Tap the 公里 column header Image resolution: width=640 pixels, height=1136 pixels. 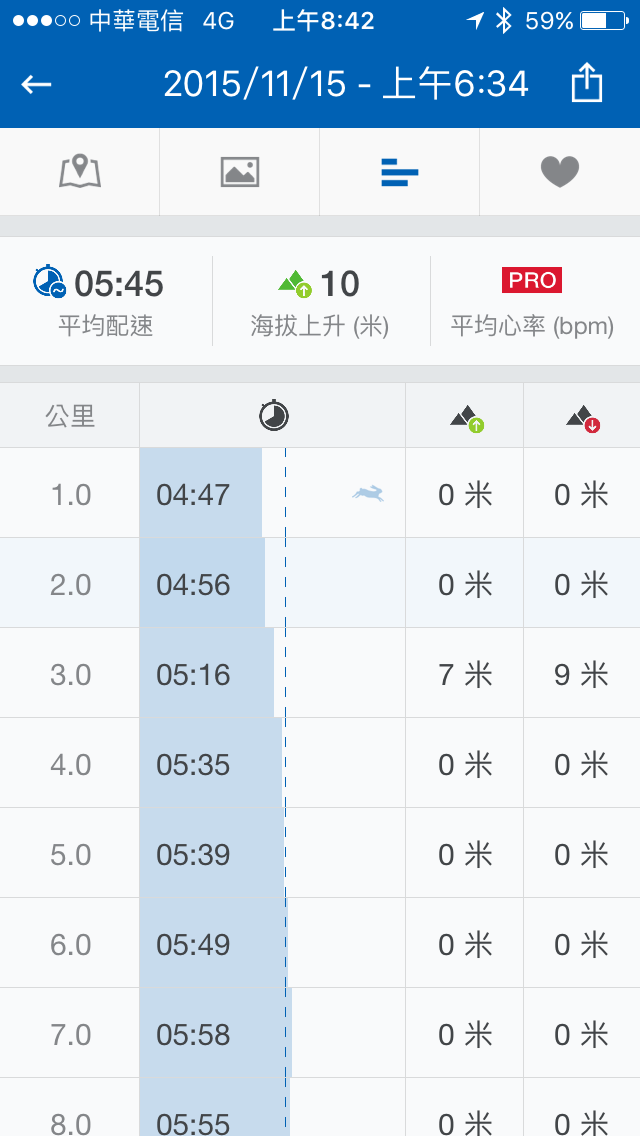(x=70, y=416)
